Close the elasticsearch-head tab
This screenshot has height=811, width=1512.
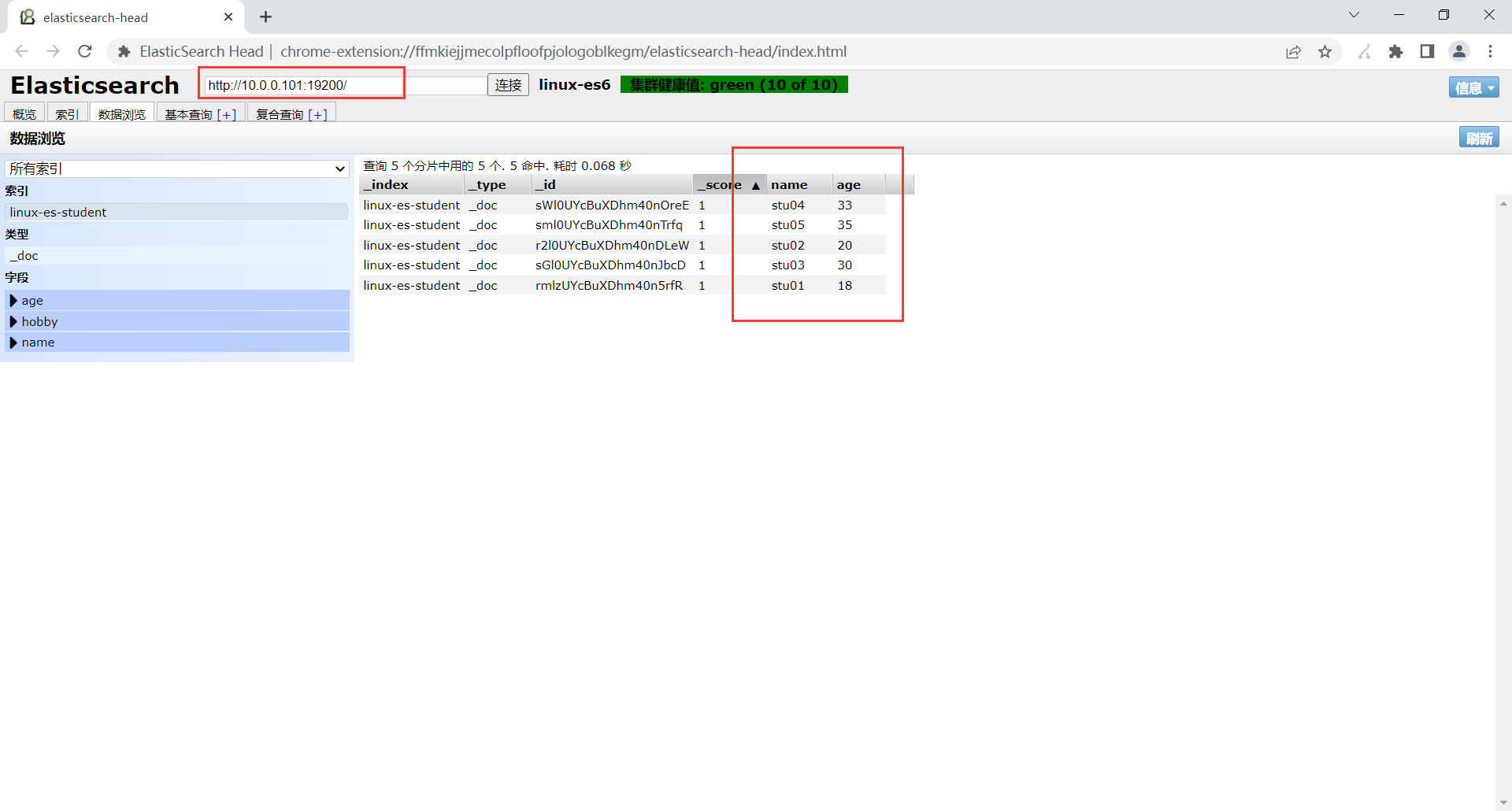[228, 17]
